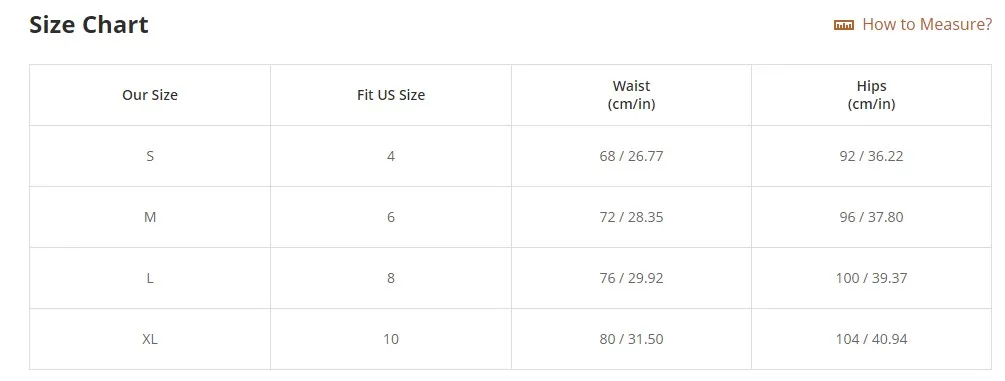The width and height of the screenshot is (1005, 381).
Task: Select the S size cell
Action: (150, 156)
